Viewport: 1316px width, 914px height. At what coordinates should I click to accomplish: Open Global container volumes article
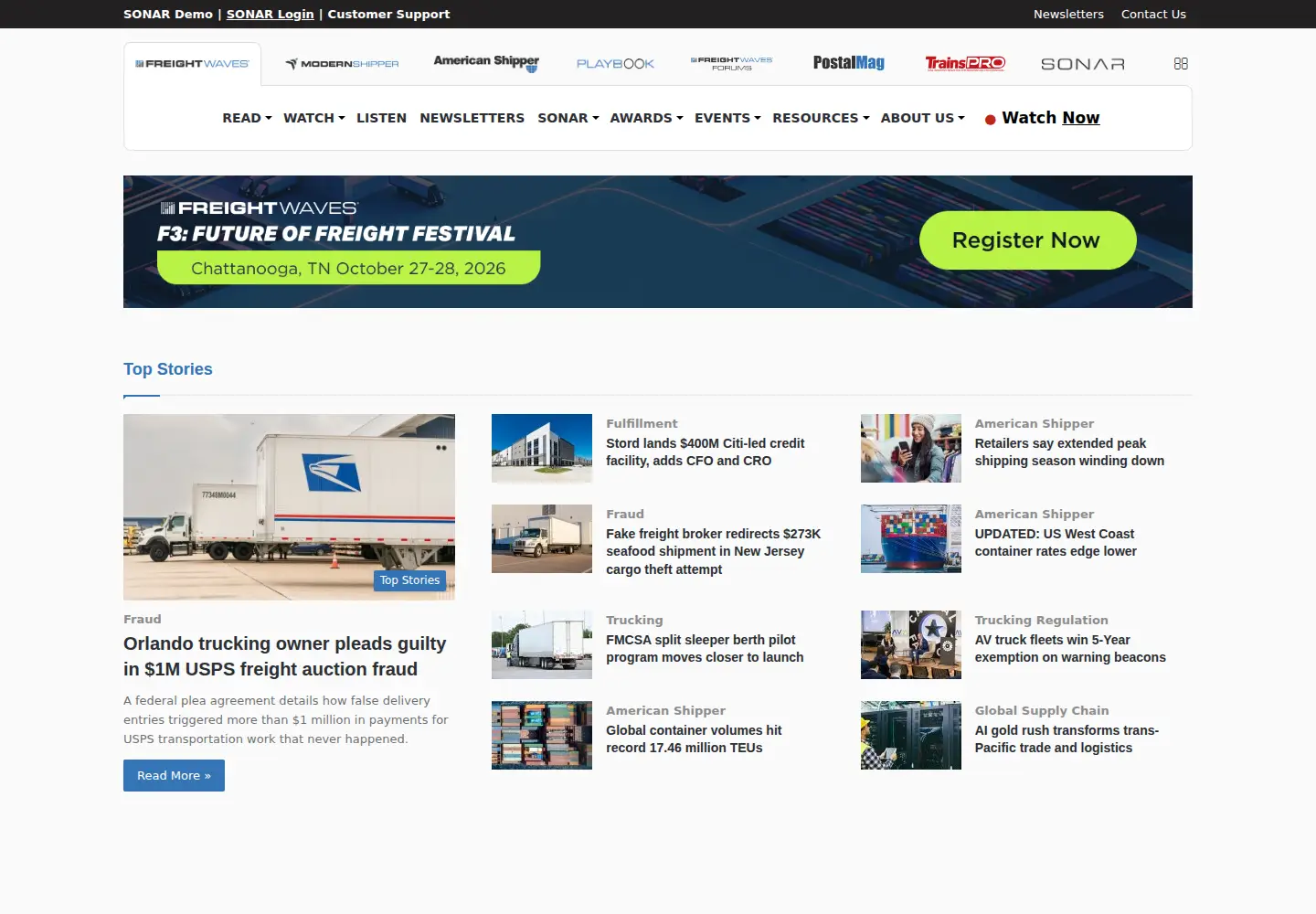(x=694, y=739)
